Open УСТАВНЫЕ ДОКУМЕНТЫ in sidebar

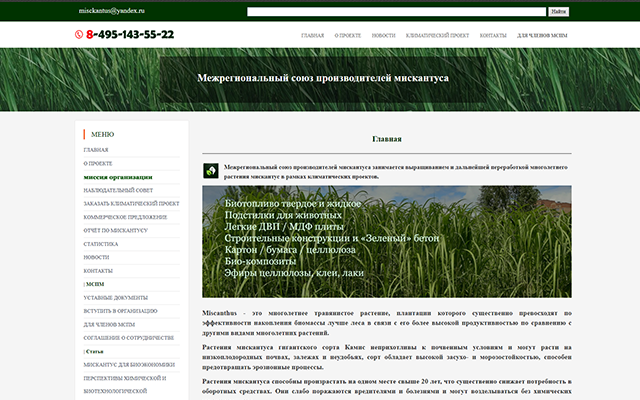[x=115, y=297]
